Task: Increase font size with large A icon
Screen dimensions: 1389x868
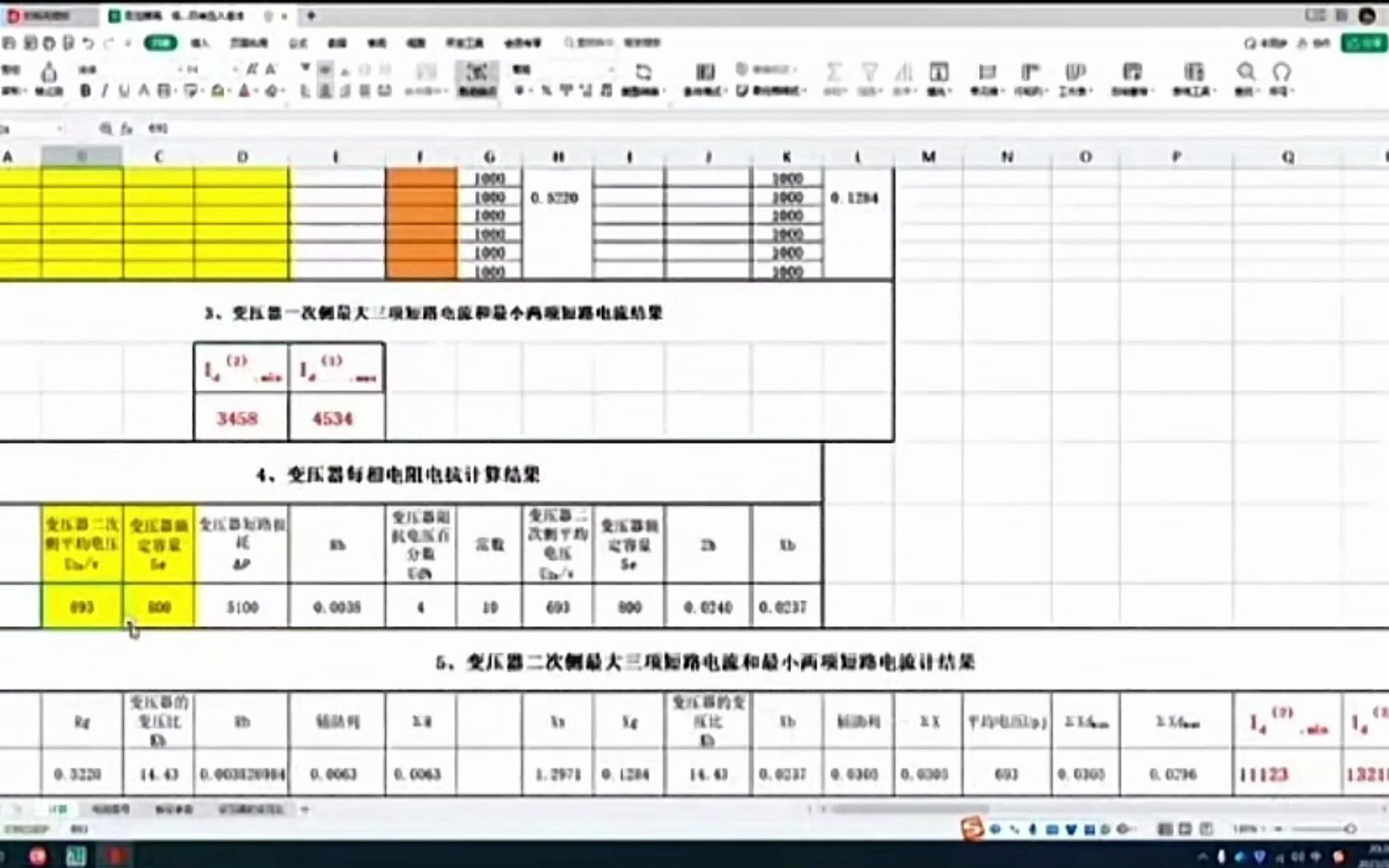Action: point(252,70)
